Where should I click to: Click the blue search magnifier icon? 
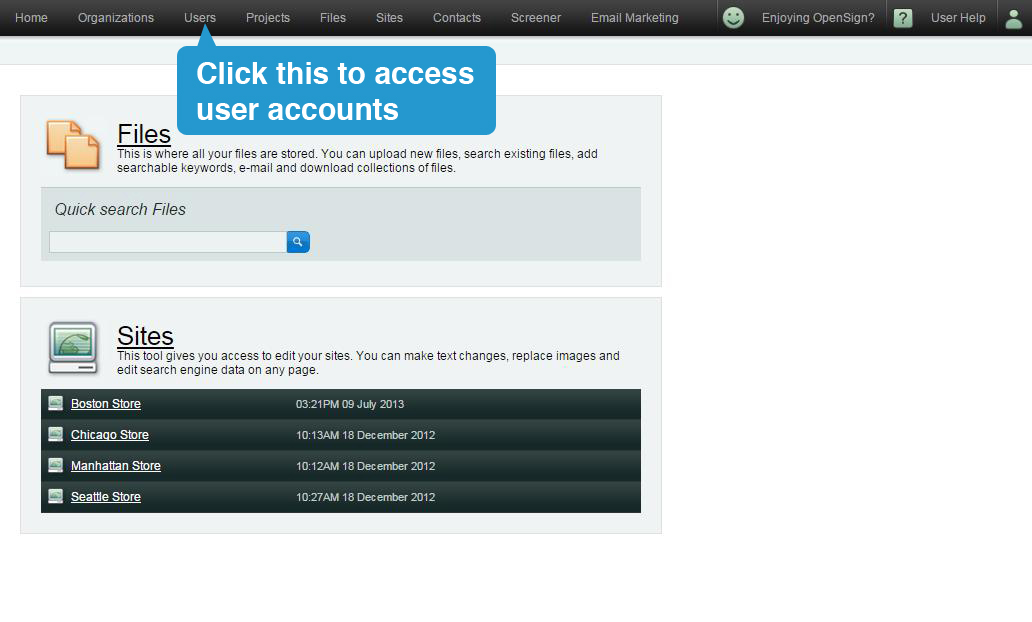[x=297, y=241]
